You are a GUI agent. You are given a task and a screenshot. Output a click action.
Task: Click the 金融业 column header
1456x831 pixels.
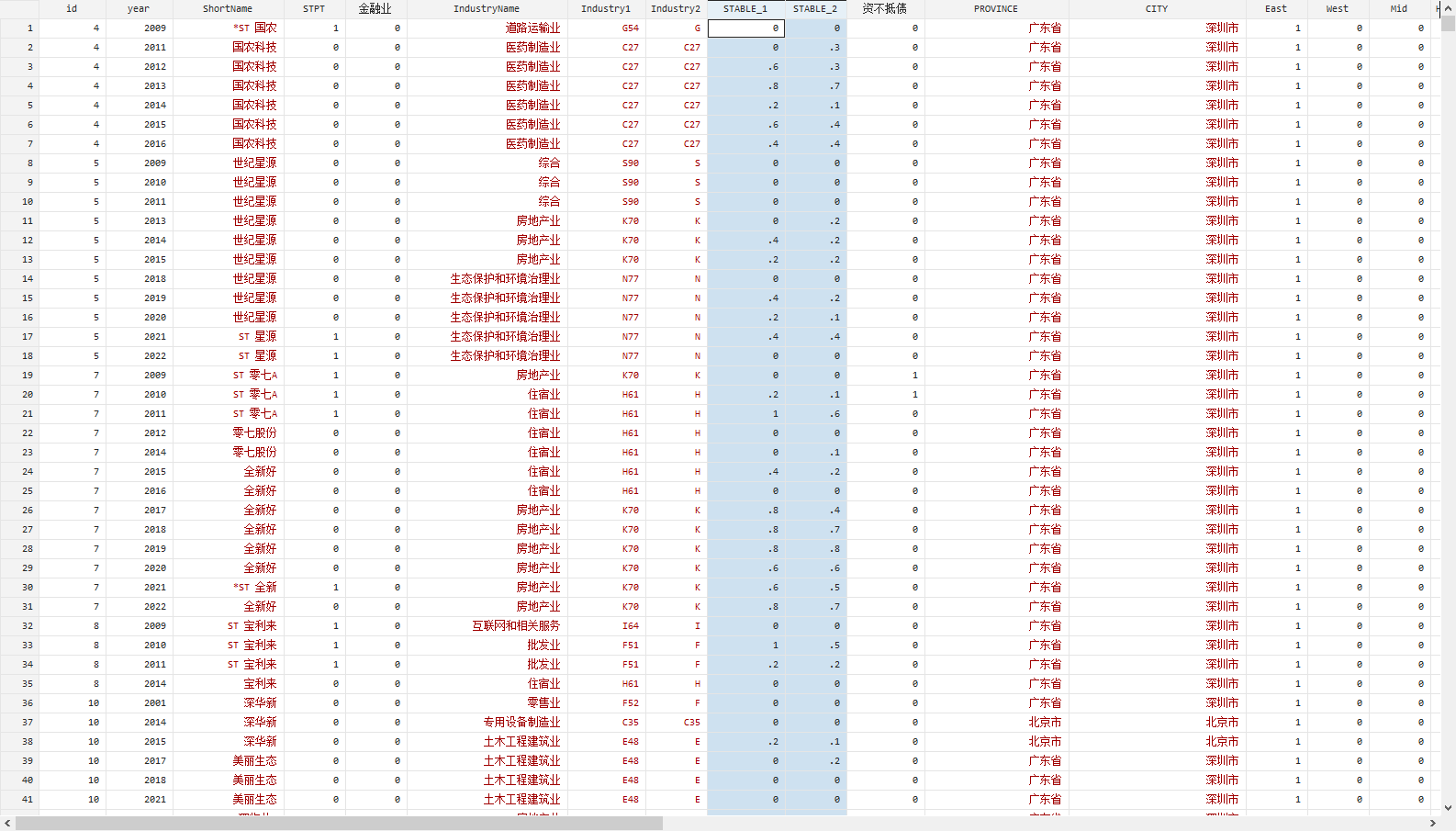pos(375,9)
